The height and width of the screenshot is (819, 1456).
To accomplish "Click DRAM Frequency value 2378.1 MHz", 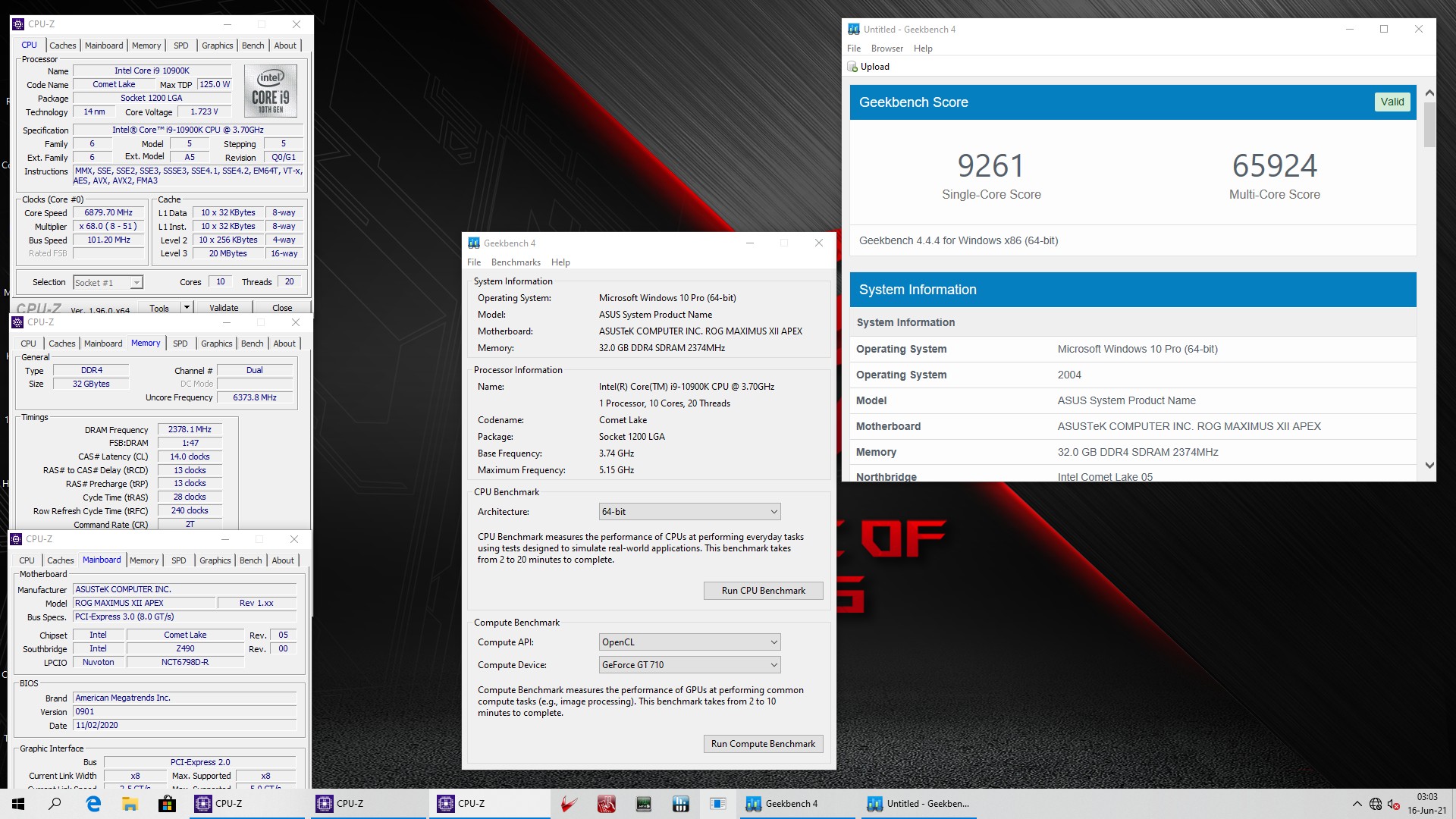I will [190, 430].
